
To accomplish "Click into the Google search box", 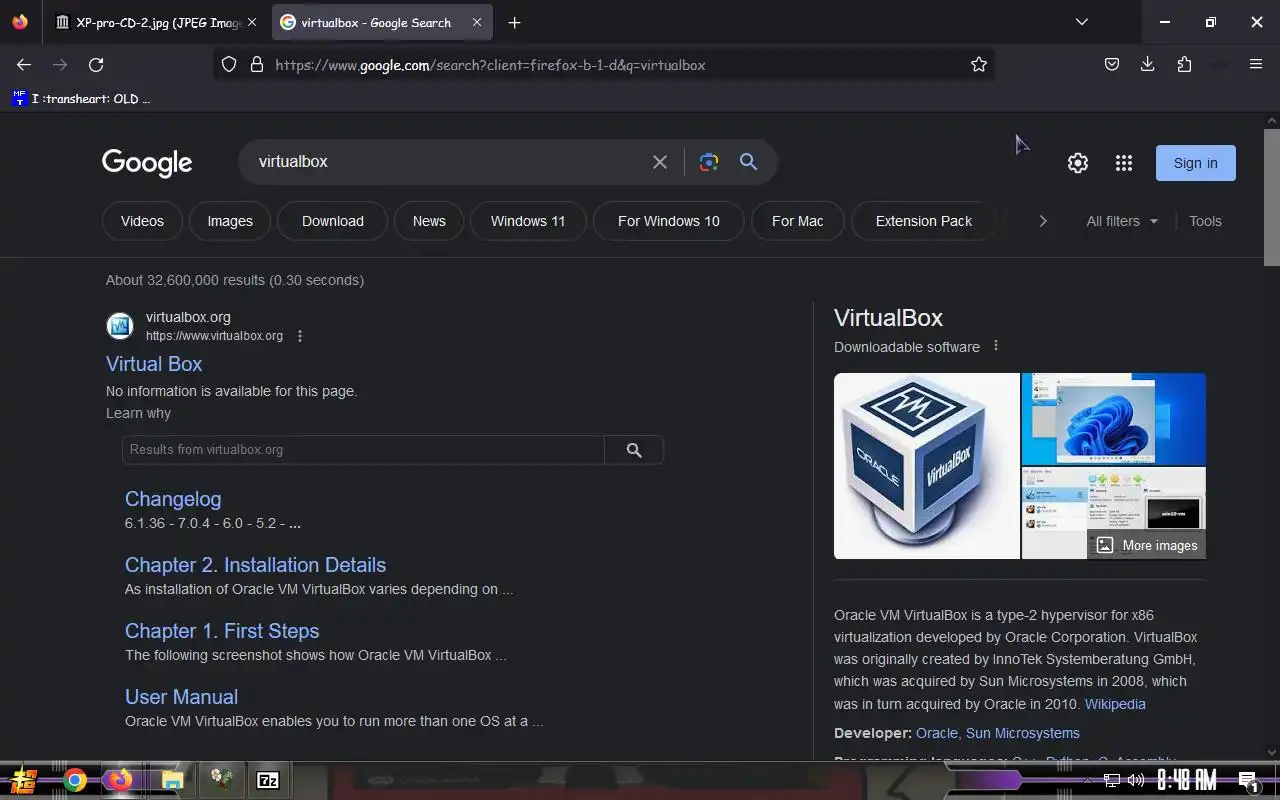I will click(x=450, y=162).
